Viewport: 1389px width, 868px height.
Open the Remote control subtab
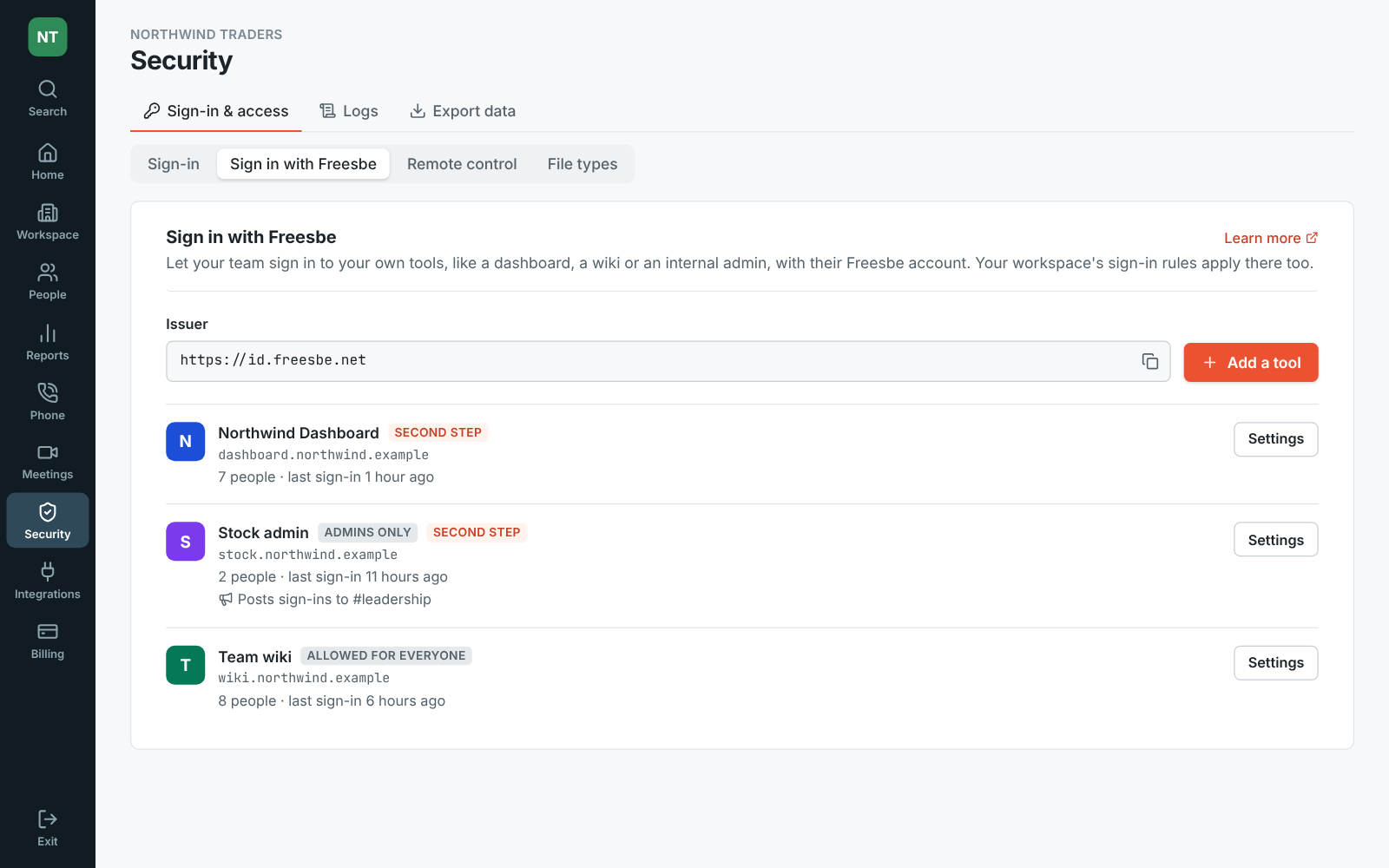pos(462,164)
